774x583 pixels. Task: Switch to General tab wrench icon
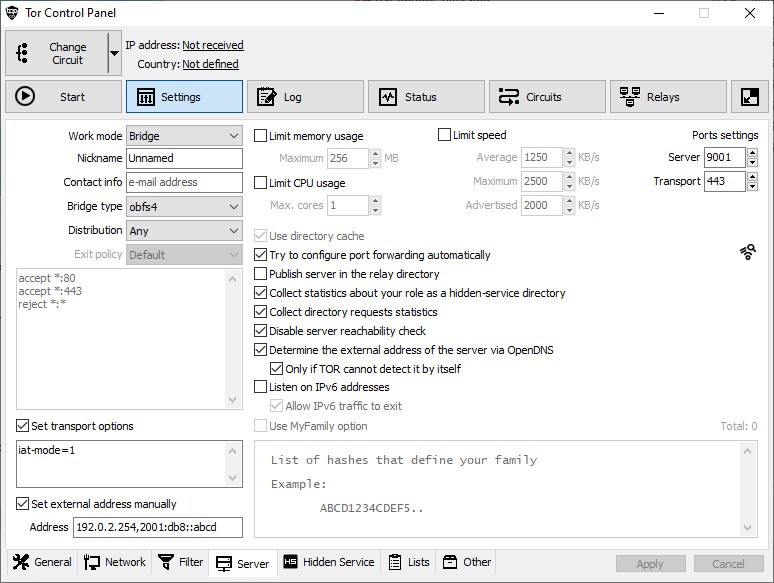click(21, 562)
